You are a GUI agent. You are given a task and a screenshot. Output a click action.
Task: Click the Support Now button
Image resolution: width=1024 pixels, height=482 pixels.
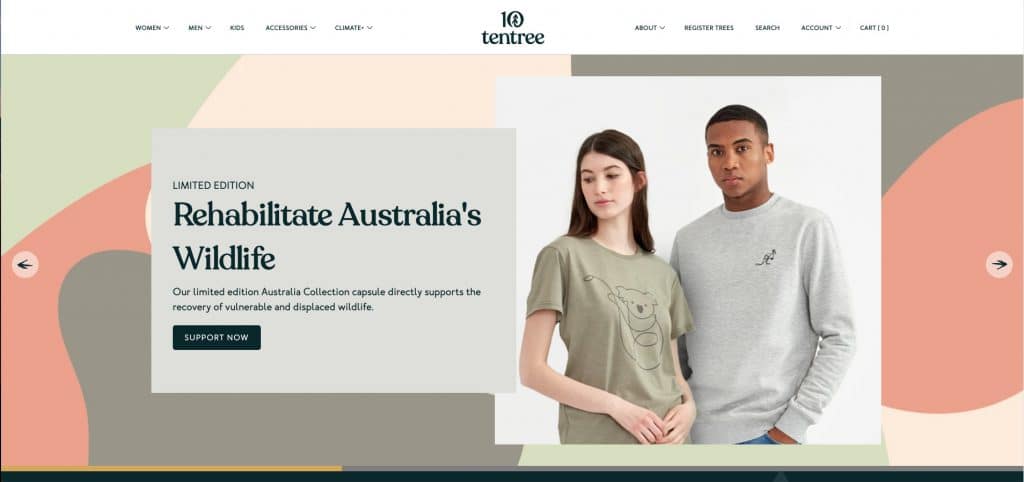coord(217,338)
